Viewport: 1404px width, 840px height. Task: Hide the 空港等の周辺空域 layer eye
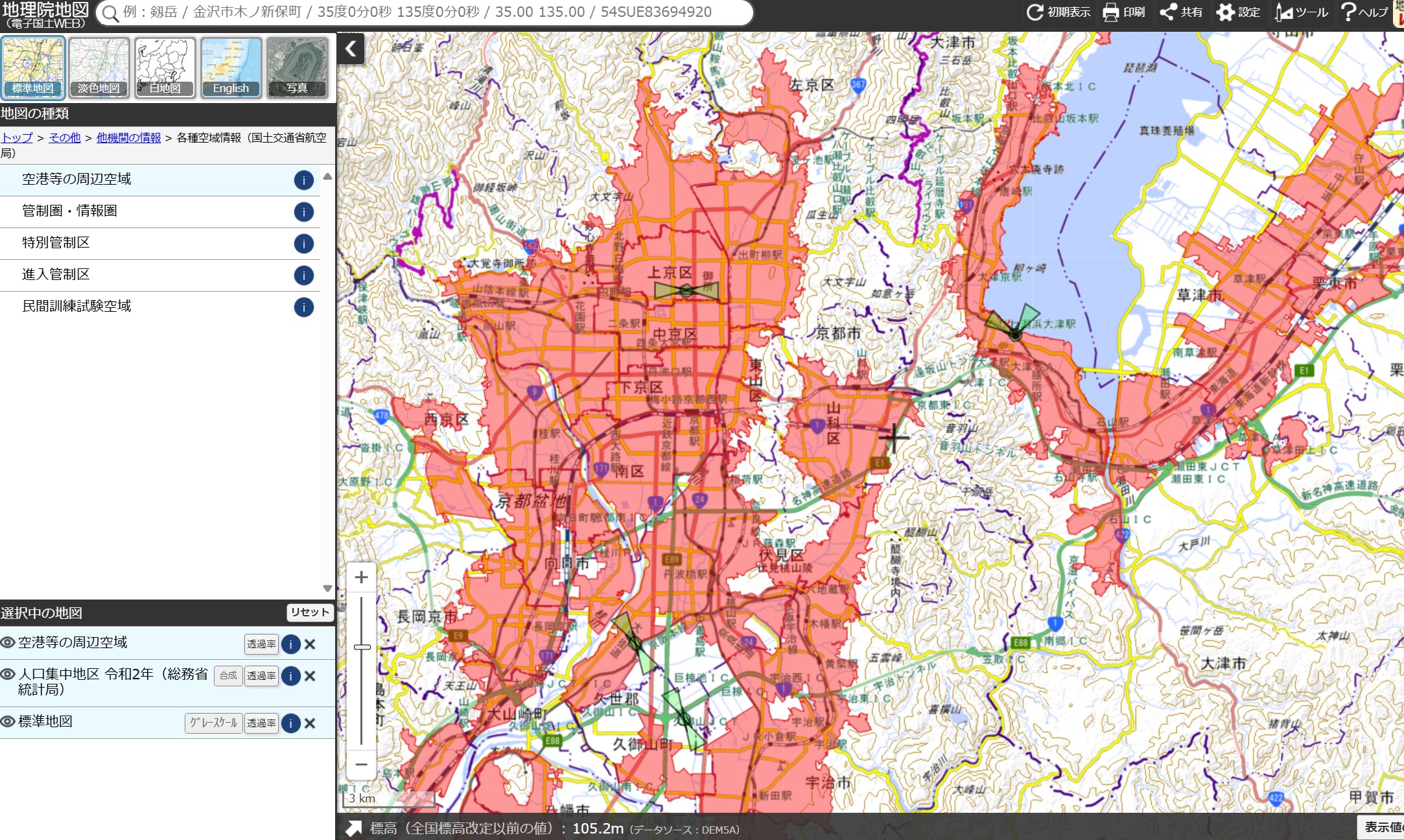click(8, 642)
